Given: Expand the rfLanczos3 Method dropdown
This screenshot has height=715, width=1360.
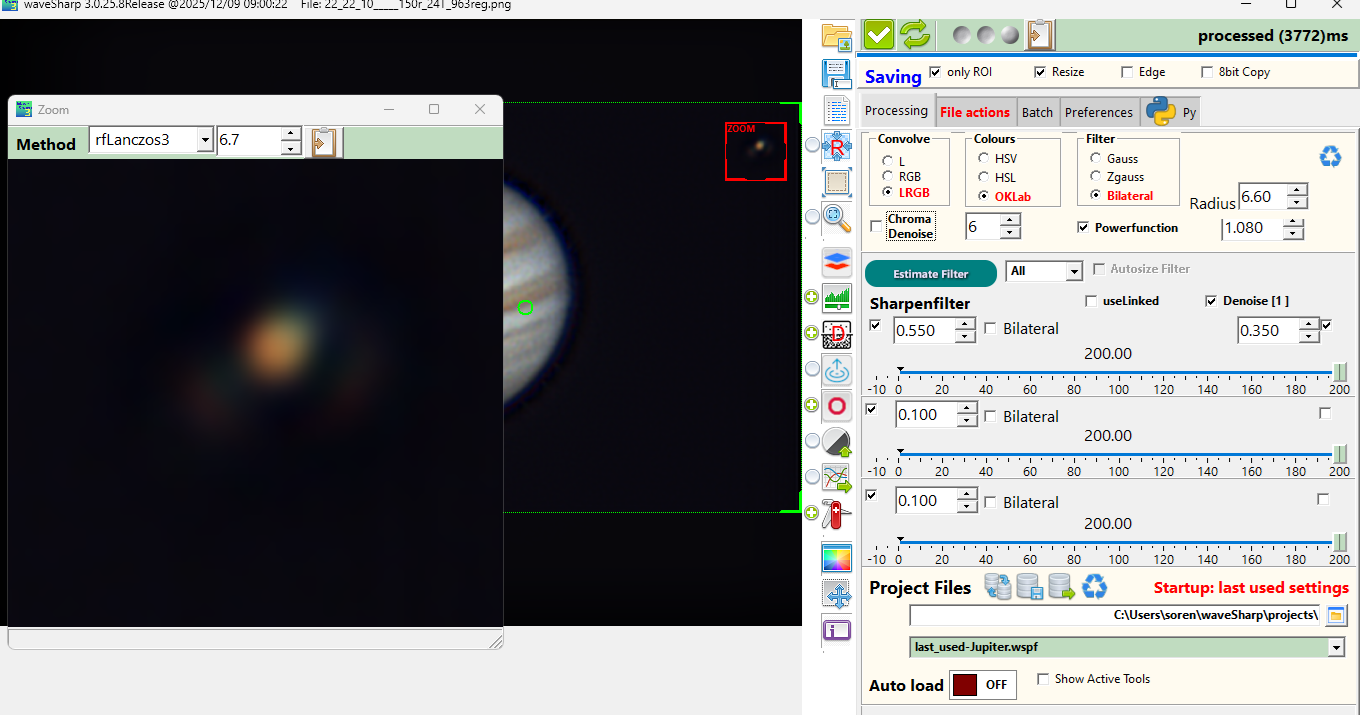Looking at the screenshot, I should [204, 141].
